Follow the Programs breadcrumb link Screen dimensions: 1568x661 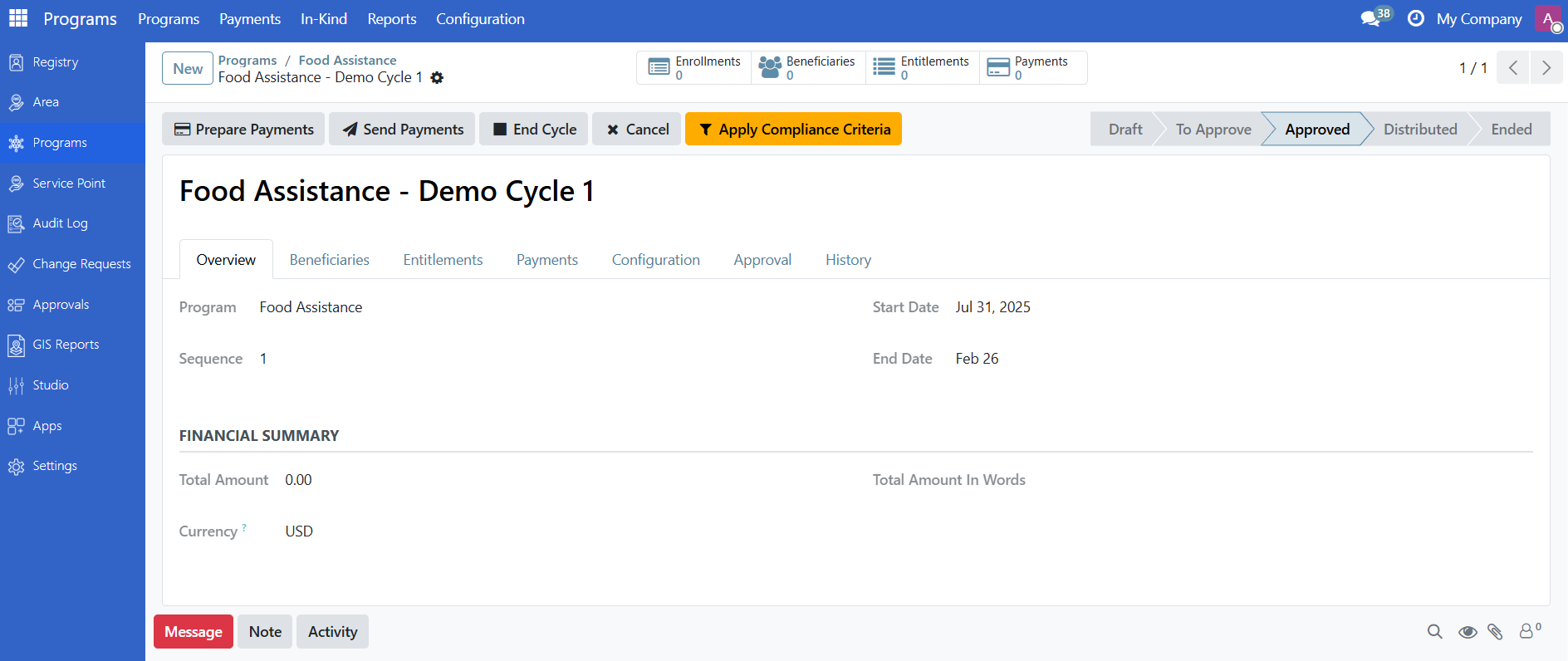pyautogui.click(x=247, y=61)
